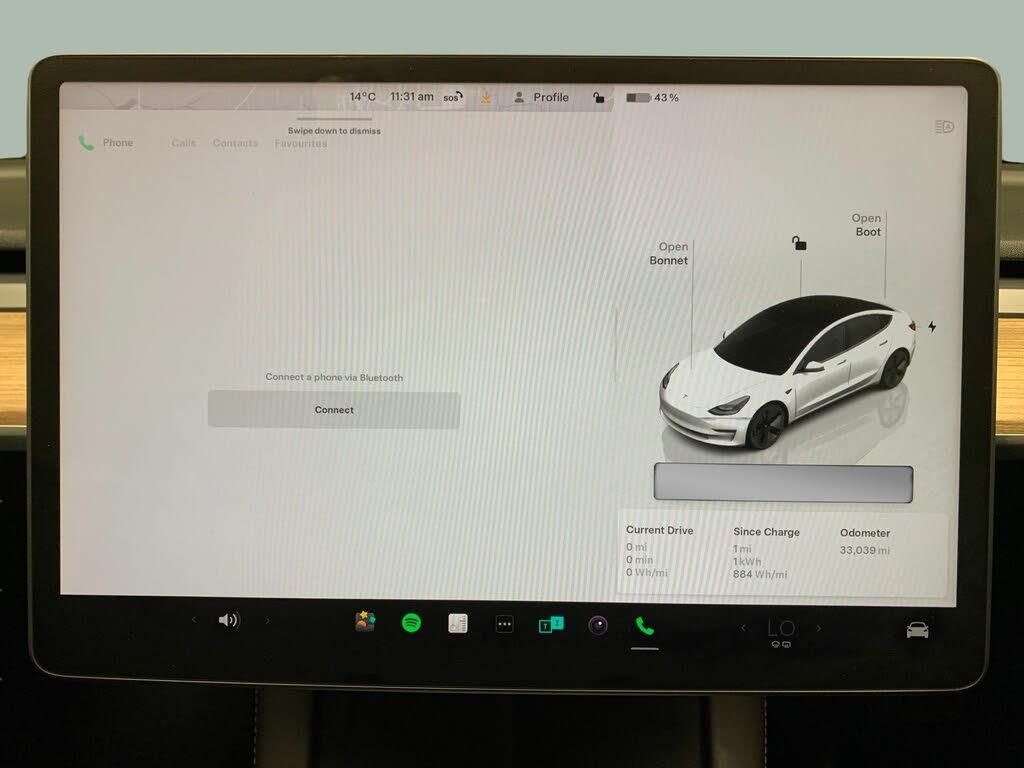Open the all apps three-dot launcher
Image resolution: width=1024 pixels, height=768 pixels.
click(x=504, y=624)
